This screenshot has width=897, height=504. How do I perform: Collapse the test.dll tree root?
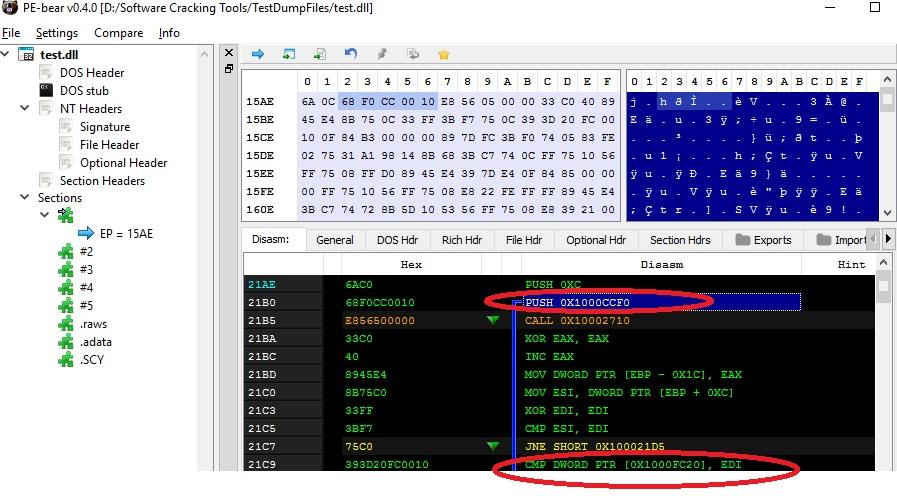point(8,54)
